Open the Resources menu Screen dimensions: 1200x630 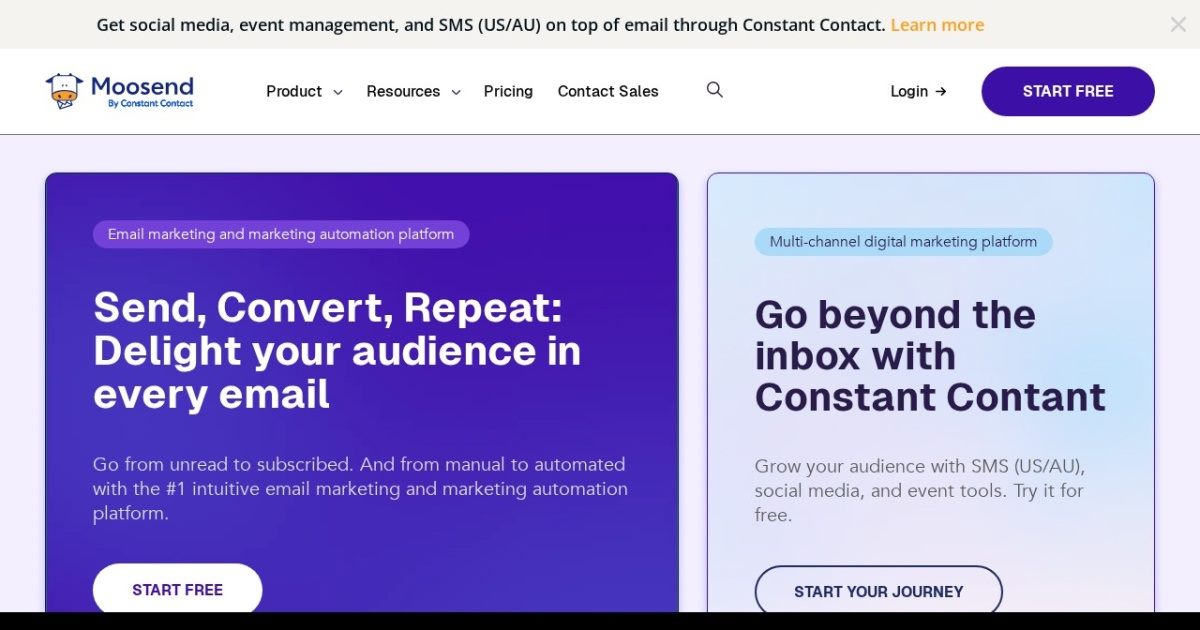click(413, 91)
